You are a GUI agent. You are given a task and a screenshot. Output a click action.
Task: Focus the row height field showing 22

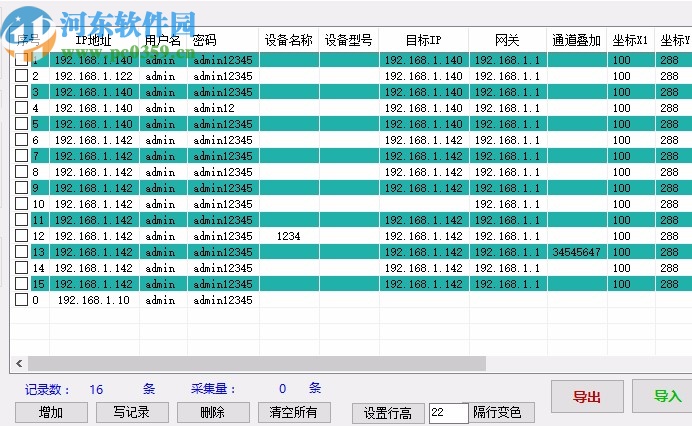tap(448, 413)
